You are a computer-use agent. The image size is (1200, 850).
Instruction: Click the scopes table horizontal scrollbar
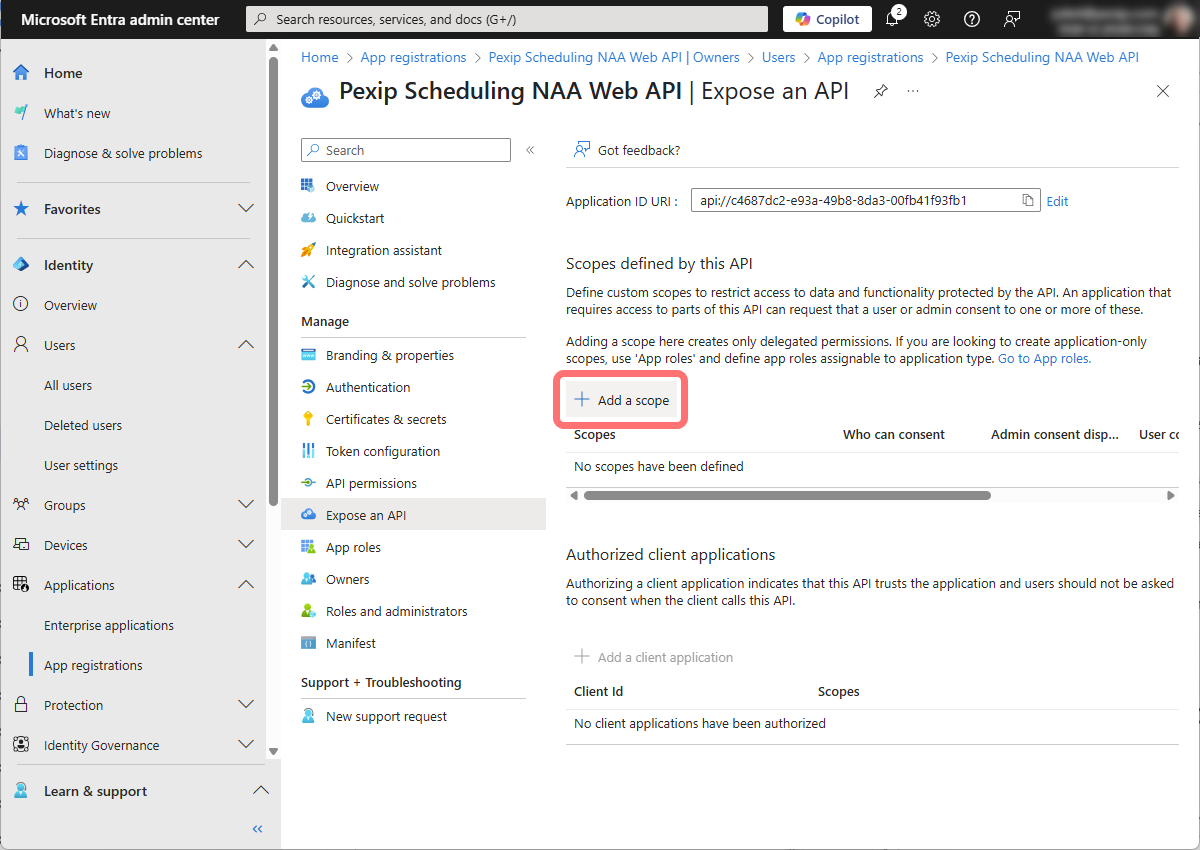(x=786, y=495)
